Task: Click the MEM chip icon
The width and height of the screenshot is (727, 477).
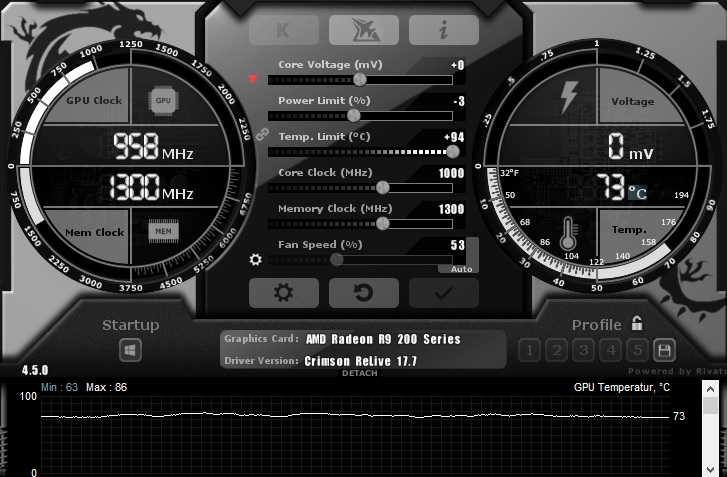Action: (163, 231)
